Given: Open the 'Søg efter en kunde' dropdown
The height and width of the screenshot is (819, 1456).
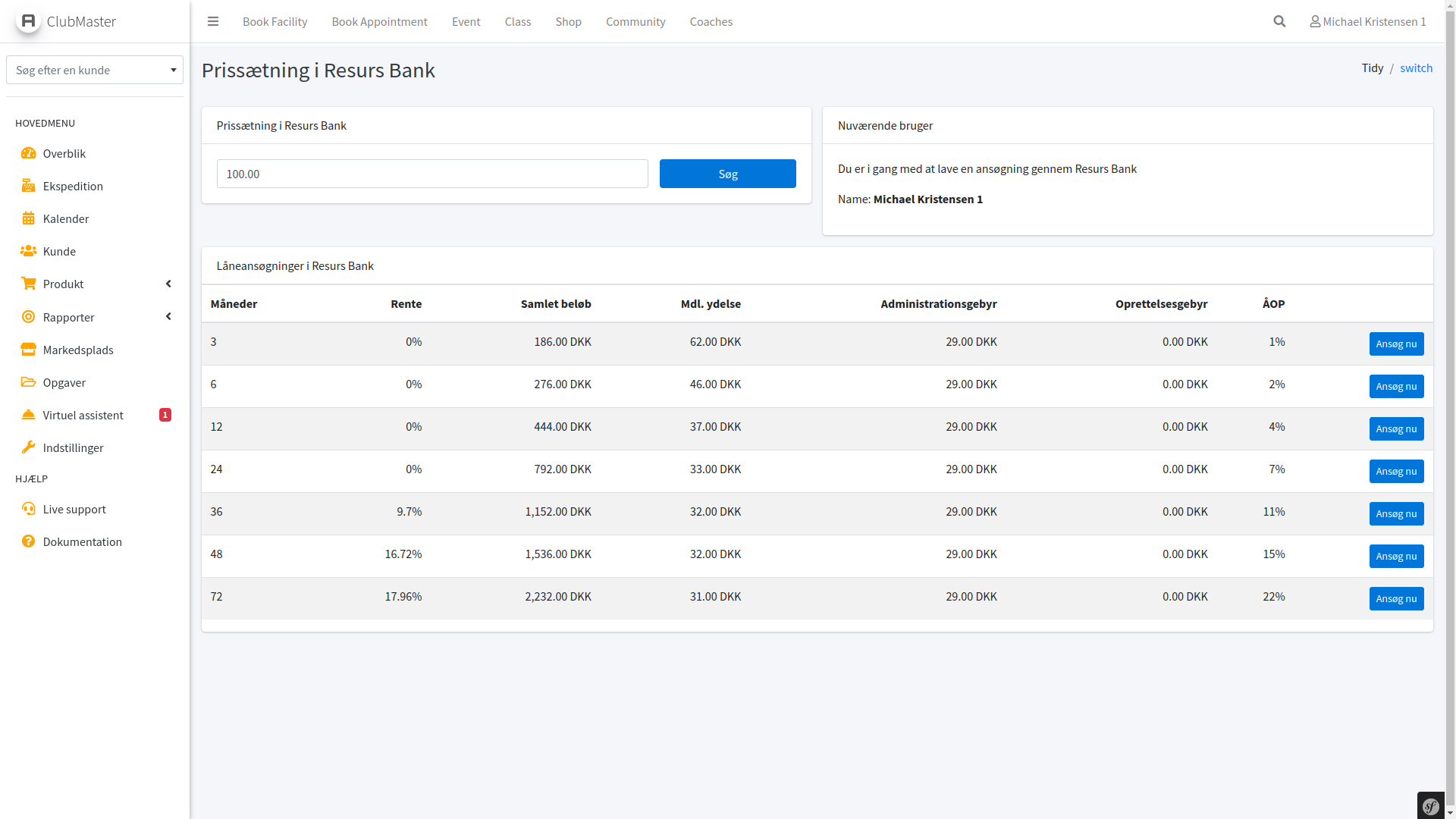Looking at the screenshot, I should tap(95, 70).
